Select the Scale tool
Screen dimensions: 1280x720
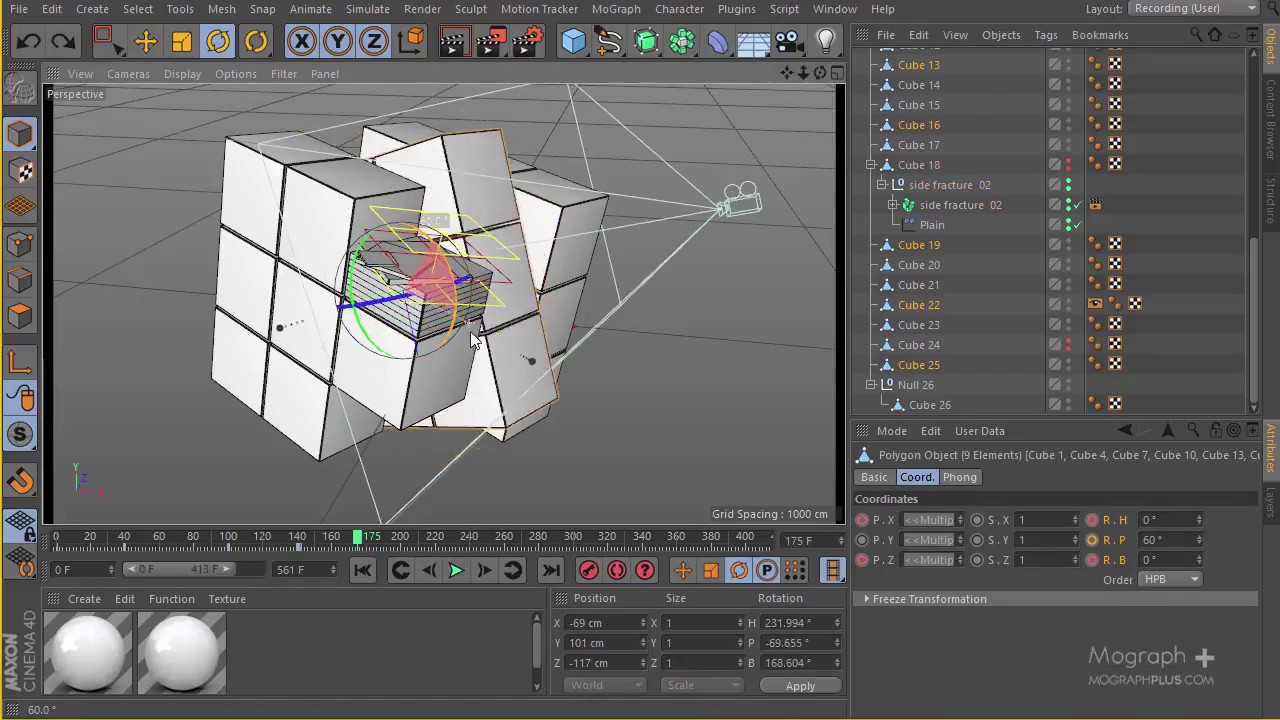182,41
